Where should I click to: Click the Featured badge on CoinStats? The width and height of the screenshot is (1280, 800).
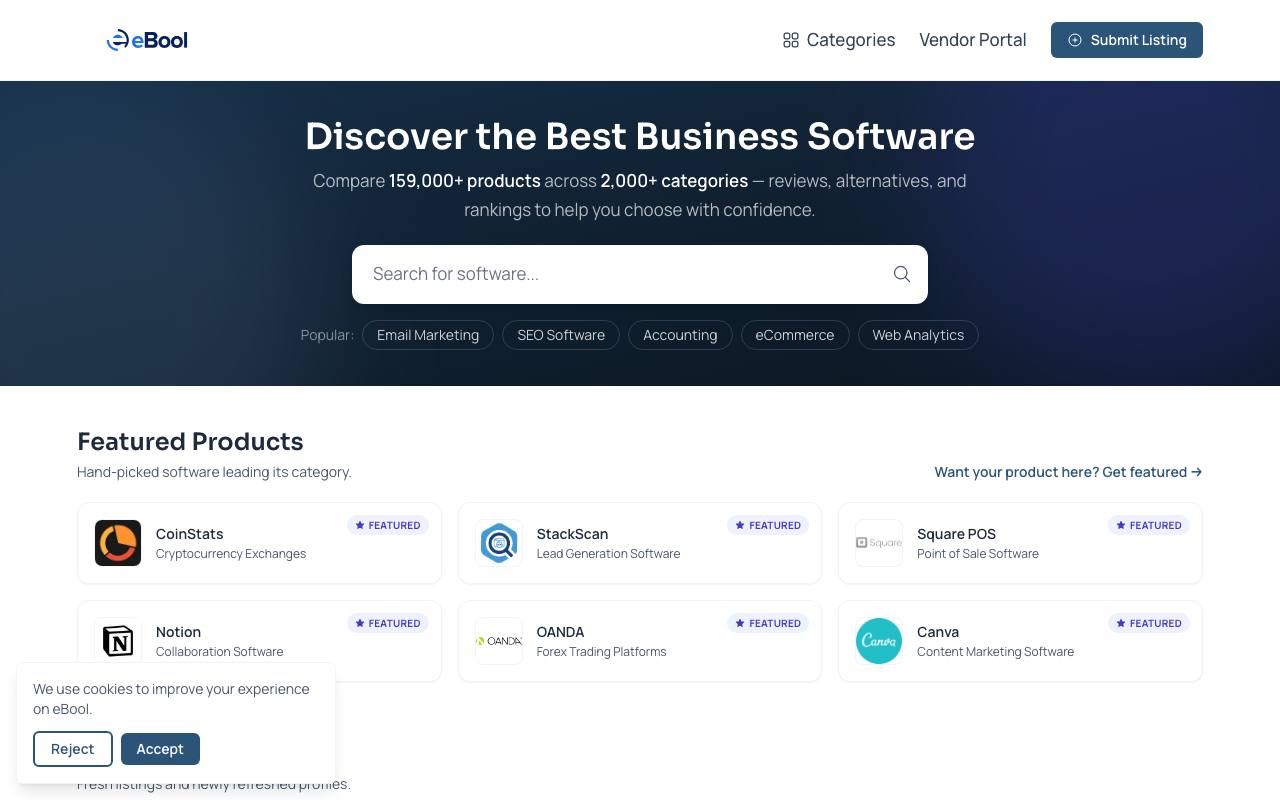pyautogui.click(x=388, y=525)
